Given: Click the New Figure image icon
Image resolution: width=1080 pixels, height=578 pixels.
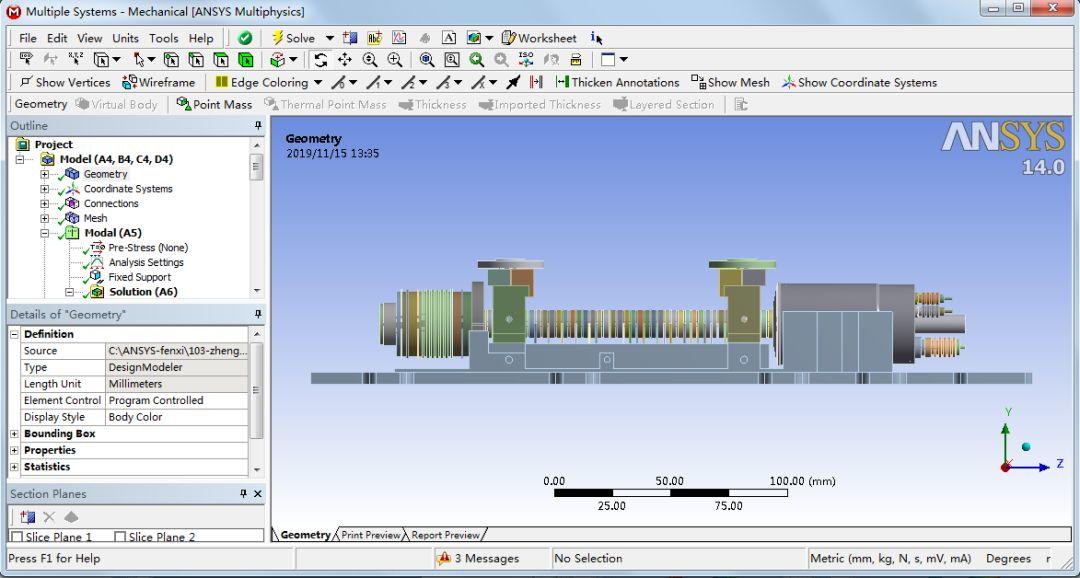Looking at the screenshot, I should click(x=473, y=38).
